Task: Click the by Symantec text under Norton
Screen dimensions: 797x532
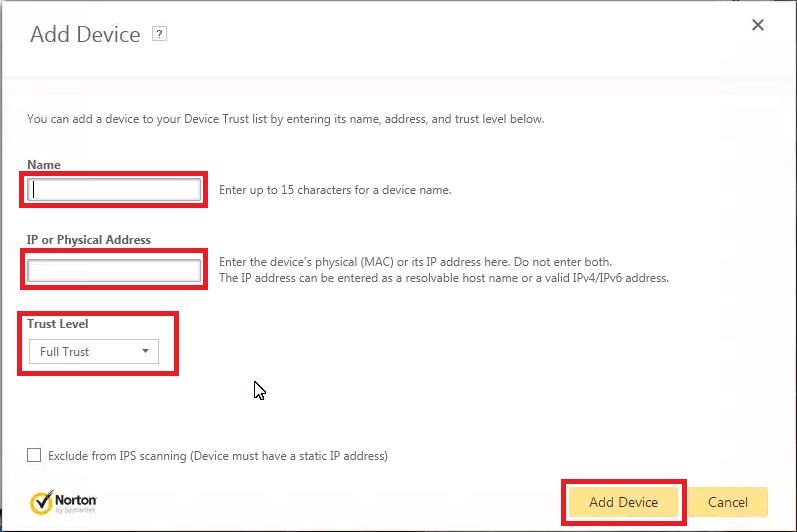Action: coord(75,510)
